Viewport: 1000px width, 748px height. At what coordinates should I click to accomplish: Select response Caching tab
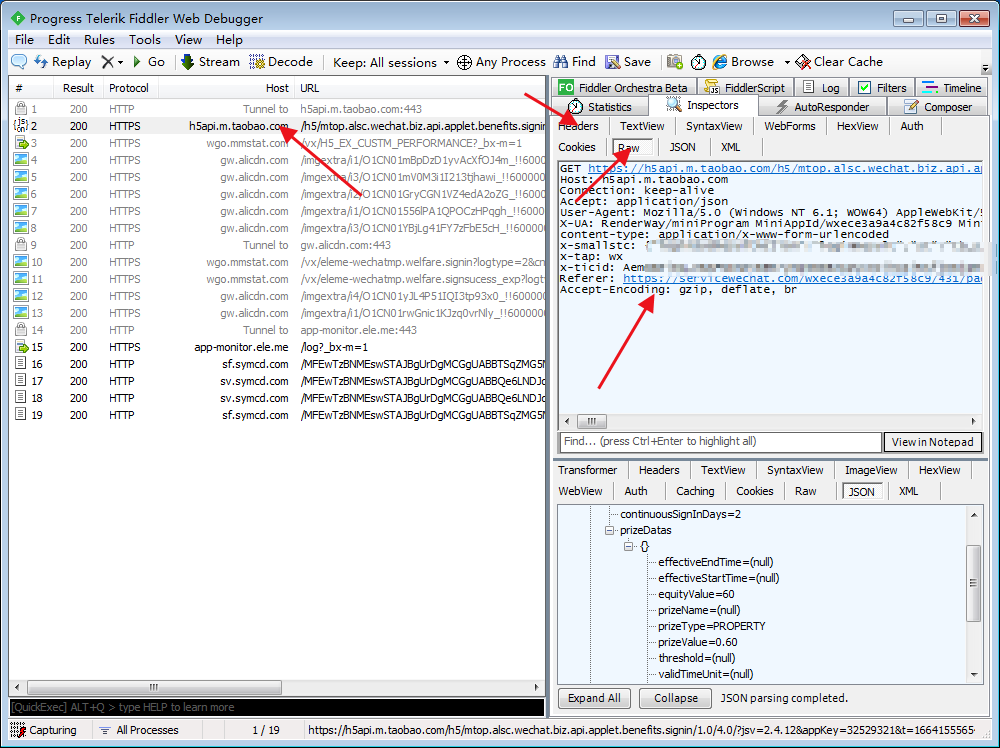pyautogui.click(x=695, y=491)
